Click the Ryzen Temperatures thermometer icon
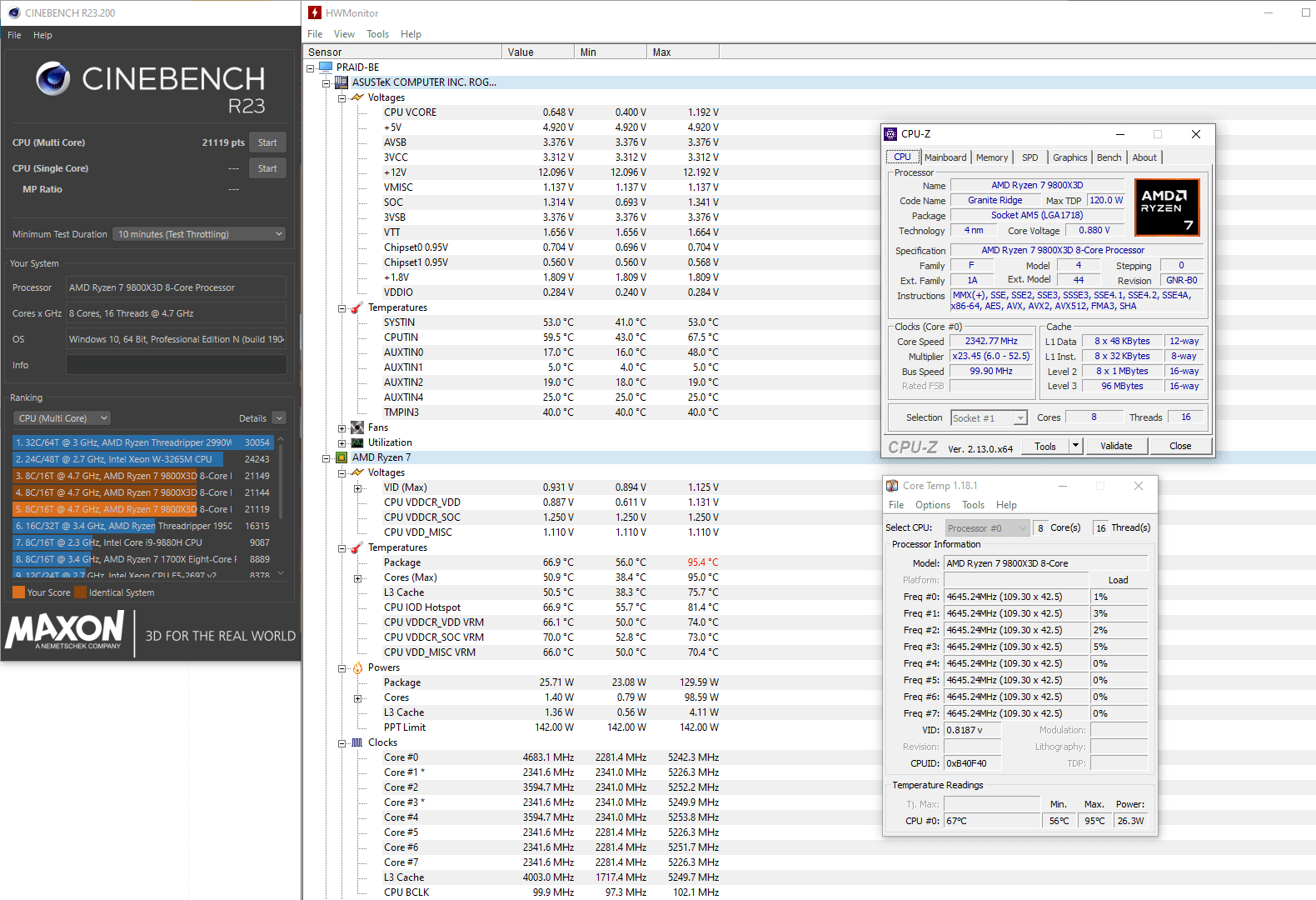Image resolution: width=1316 pixels, height=900 pixels. point(357,547)
